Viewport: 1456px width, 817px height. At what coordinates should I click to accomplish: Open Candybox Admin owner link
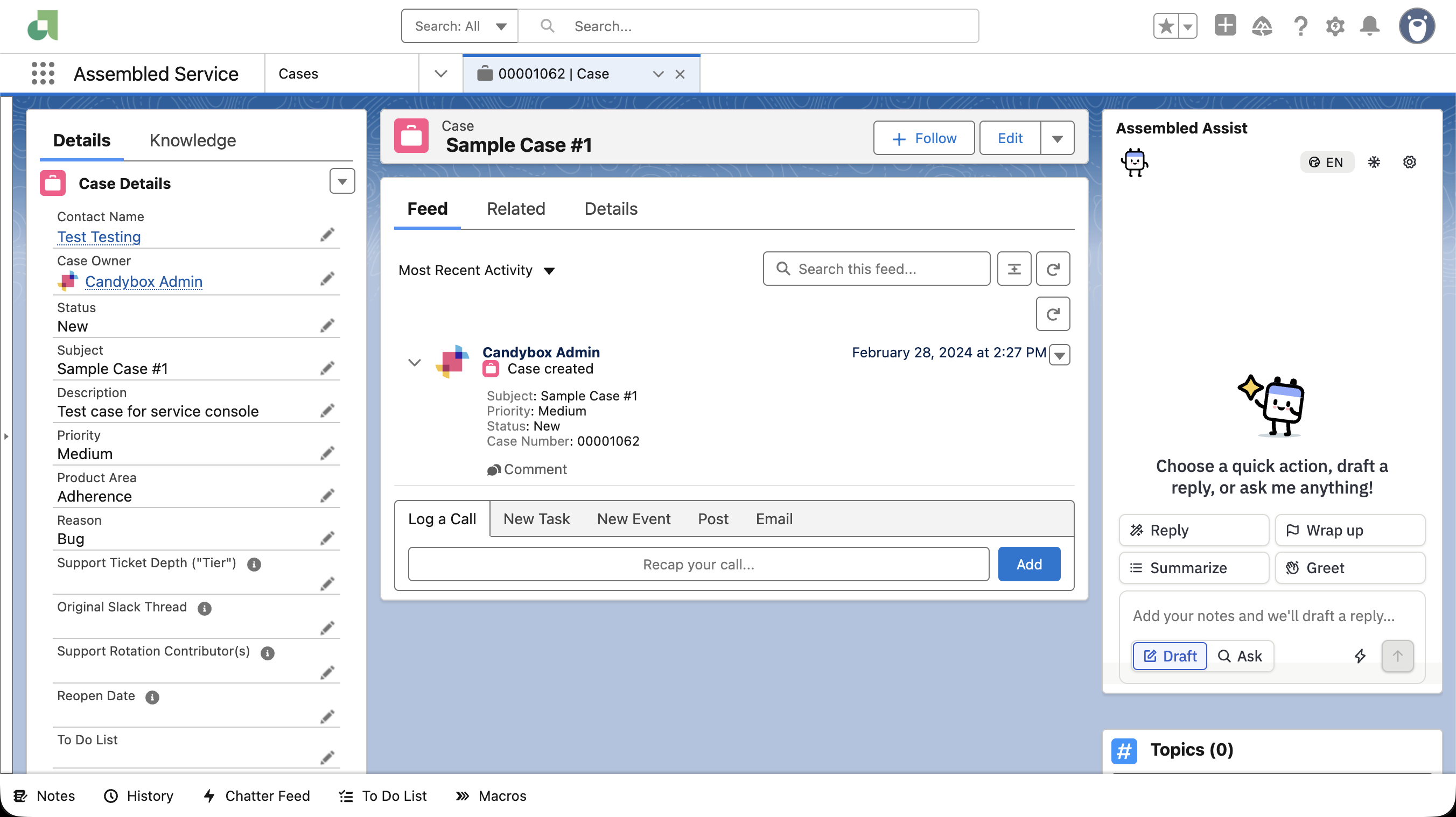[x=144, y=281]
